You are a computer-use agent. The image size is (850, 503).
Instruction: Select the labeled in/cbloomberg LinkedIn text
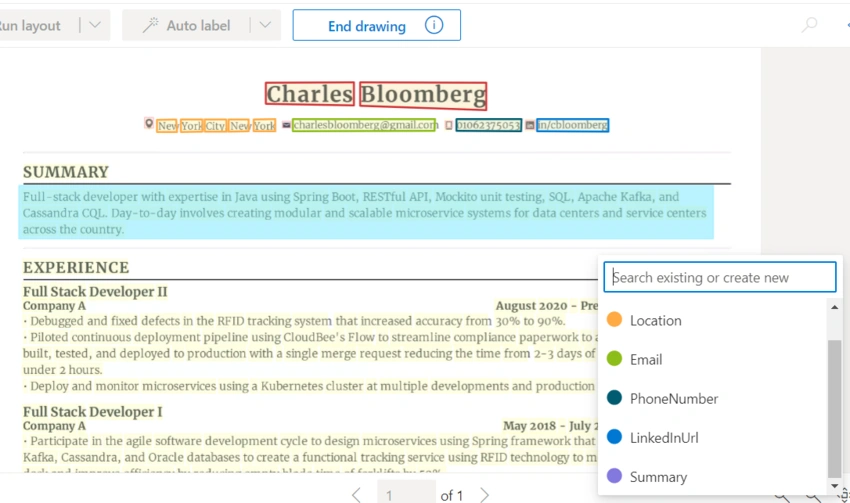click(572, 125)
